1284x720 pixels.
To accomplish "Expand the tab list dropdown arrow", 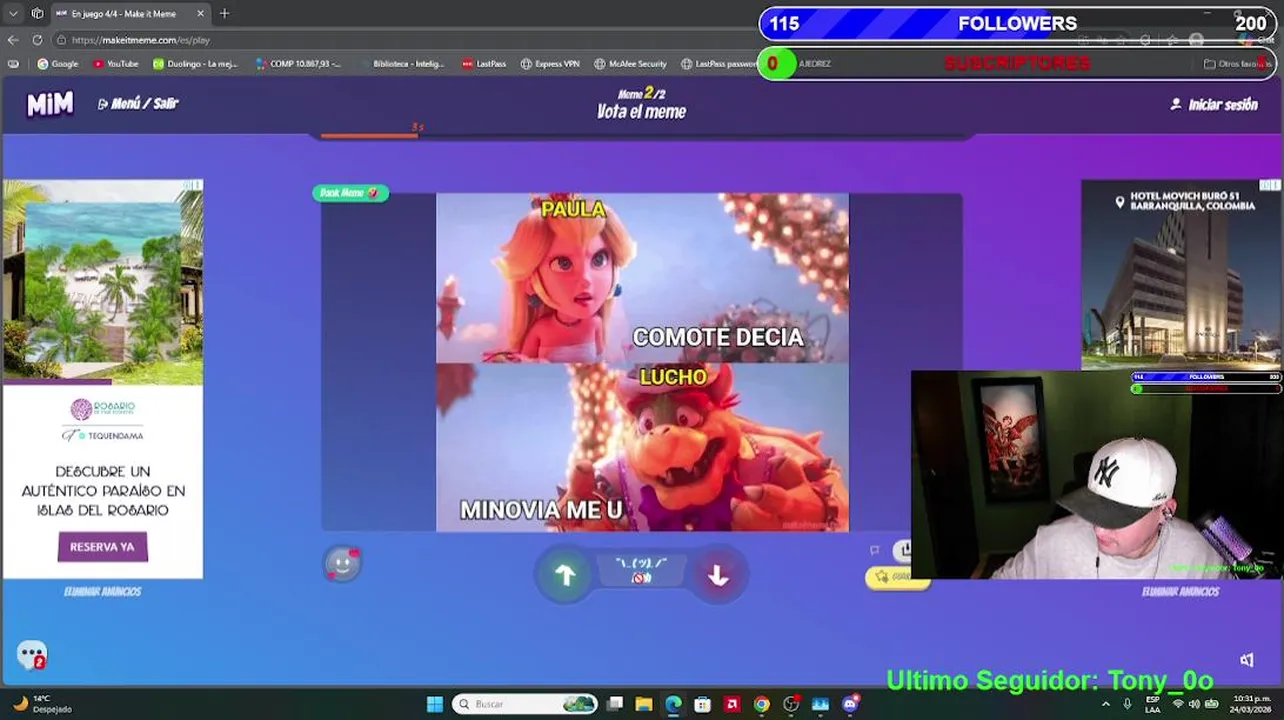I will click(13, 14).
